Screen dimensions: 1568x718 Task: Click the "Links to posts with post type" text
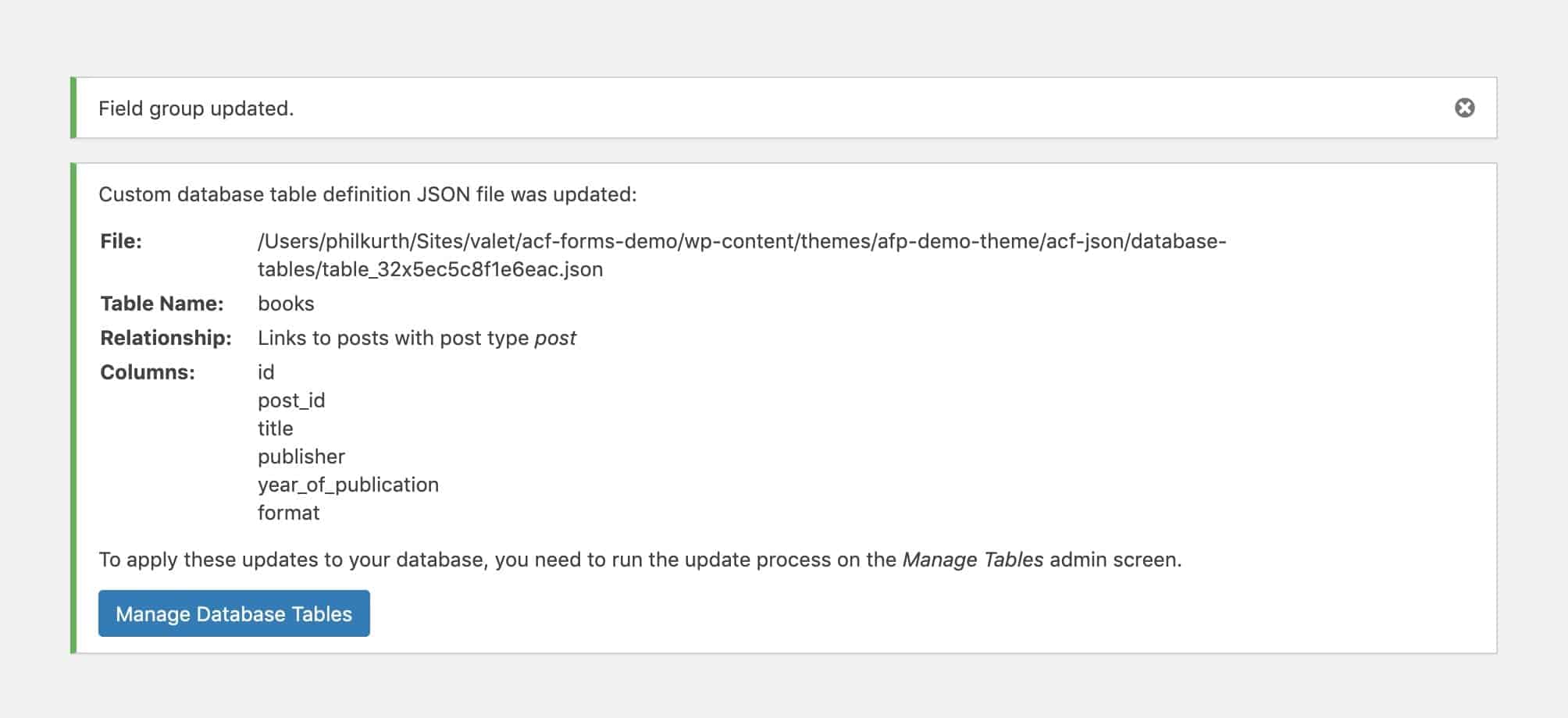coord(394,338)
